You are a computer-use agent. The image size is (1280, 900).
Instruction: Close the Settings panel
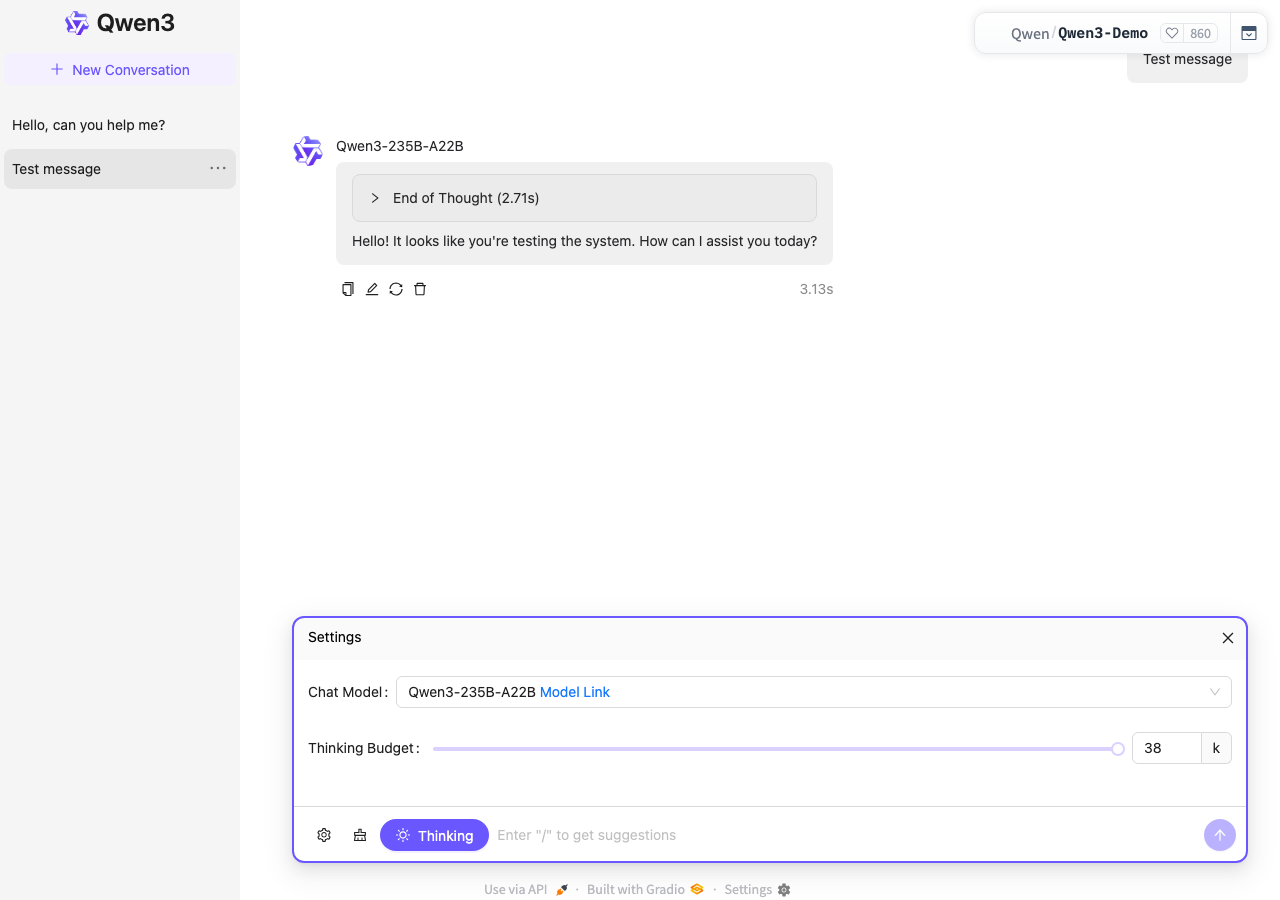point(1228,638)
